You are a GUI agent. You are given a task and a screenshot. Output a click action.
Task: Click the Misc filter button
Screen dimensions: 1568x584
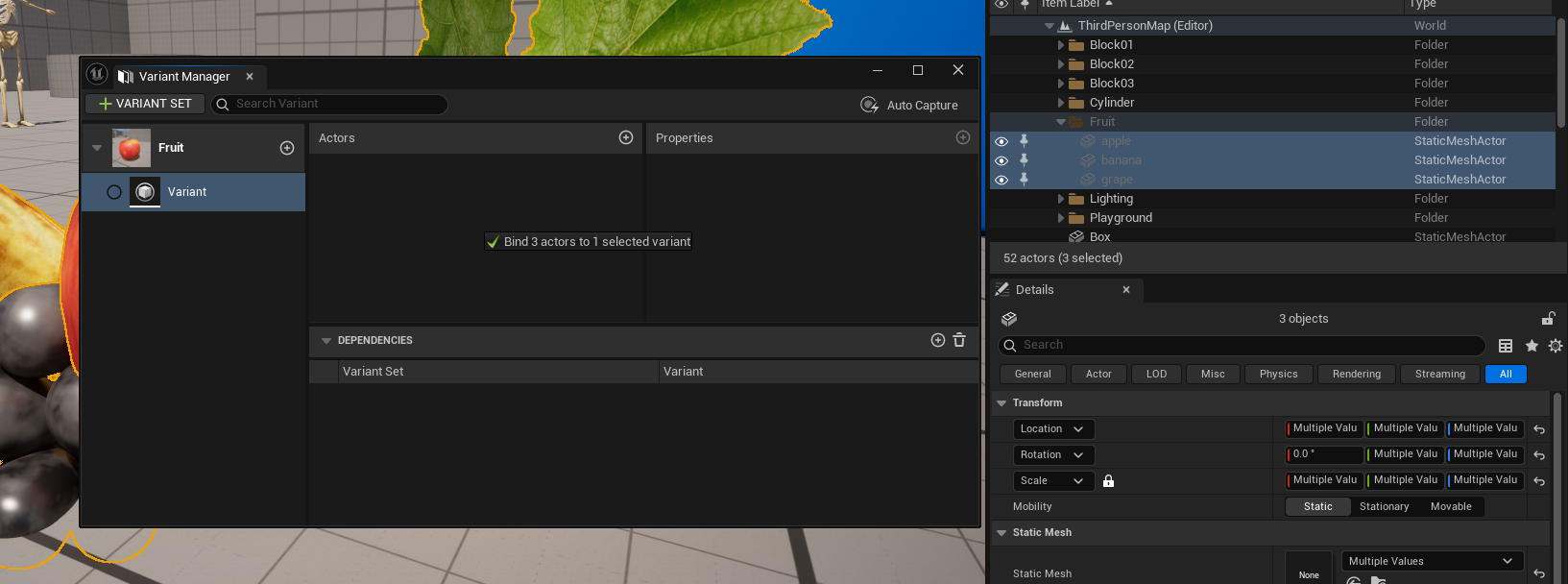[1213, 375]
